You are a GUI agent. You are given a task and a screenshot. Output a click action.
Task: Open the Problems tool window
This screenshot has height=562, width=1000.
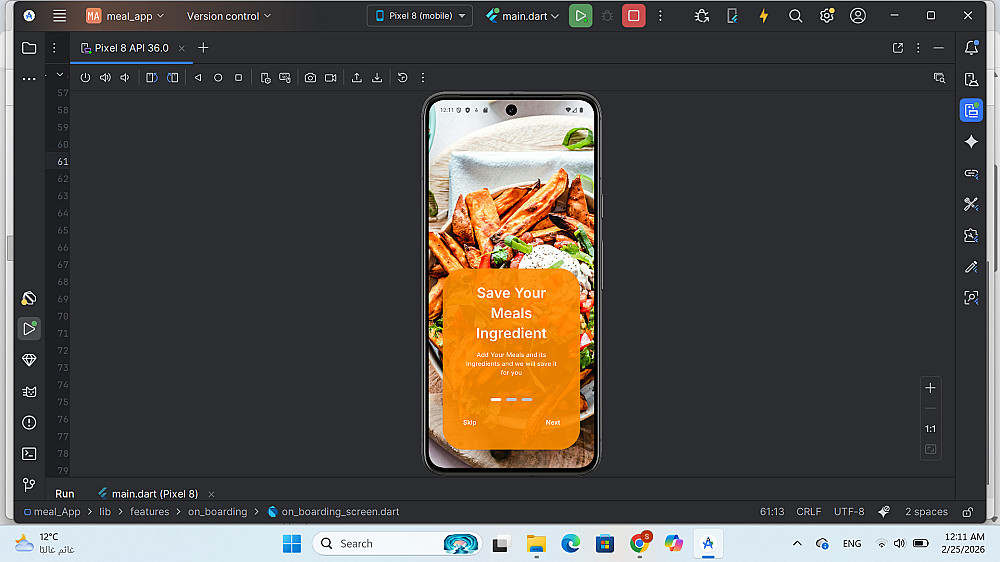29,422
